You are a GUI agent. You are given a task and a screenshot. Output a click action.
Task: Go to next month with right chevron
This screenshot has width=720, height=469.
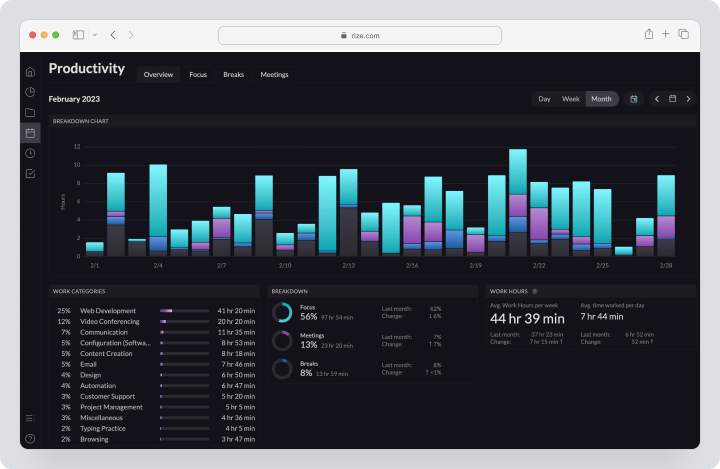688,99
